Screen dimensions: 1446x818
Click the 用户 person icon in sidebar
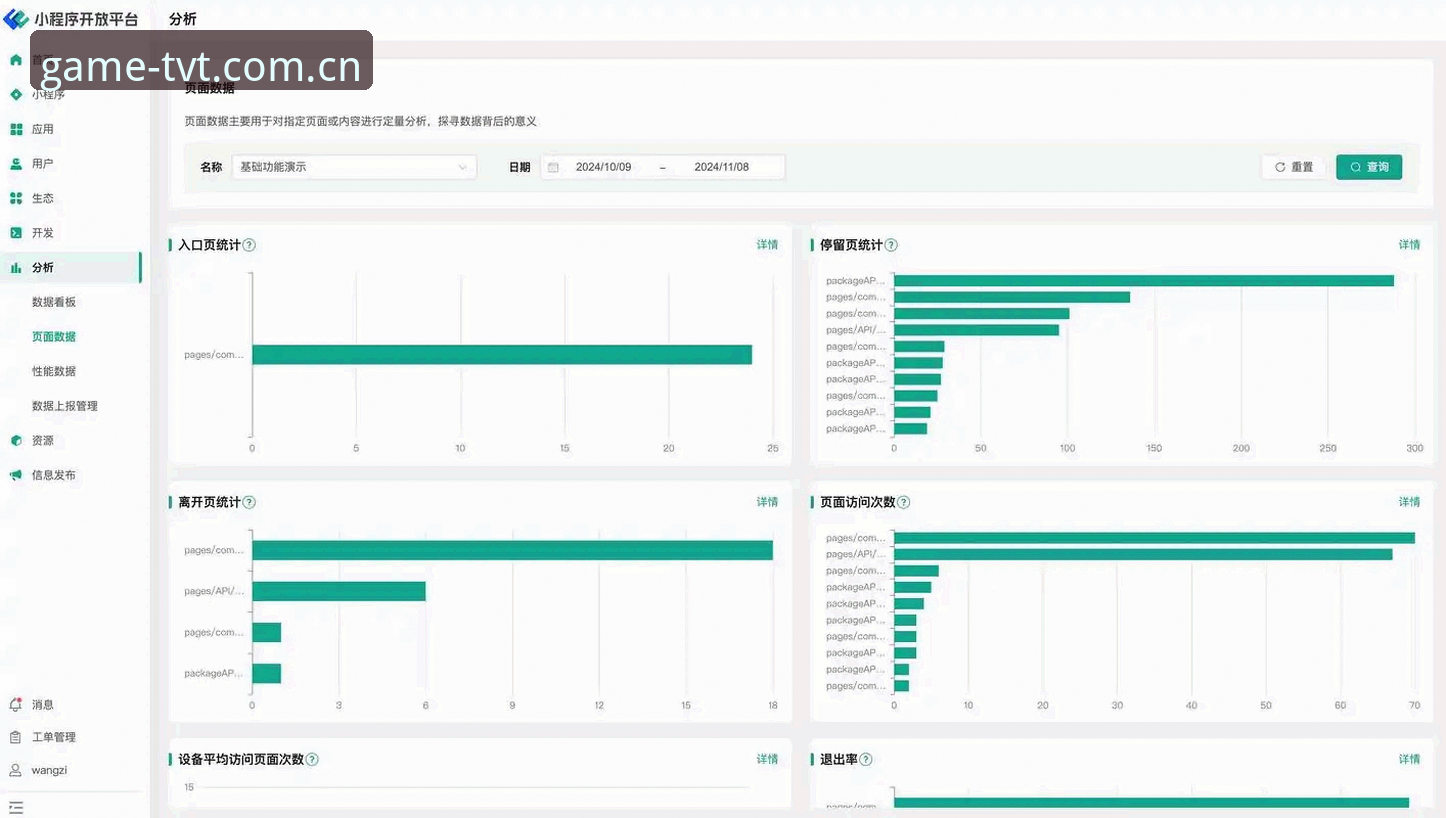tap(16, 163)
